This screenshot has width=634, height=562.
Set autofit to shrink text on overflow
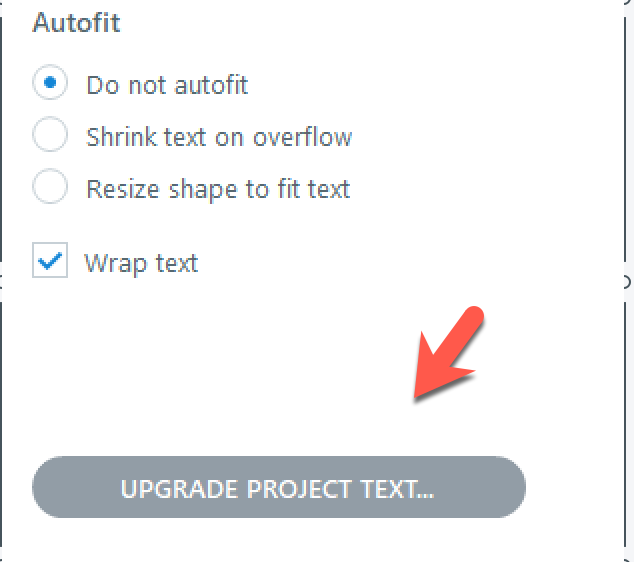click(x=50, y=136)
